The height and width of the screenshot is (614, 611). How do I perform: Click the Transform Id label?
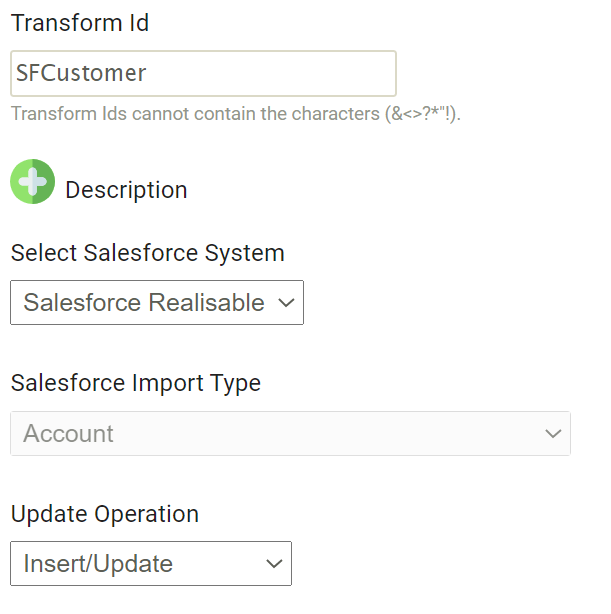click(80, 24)
